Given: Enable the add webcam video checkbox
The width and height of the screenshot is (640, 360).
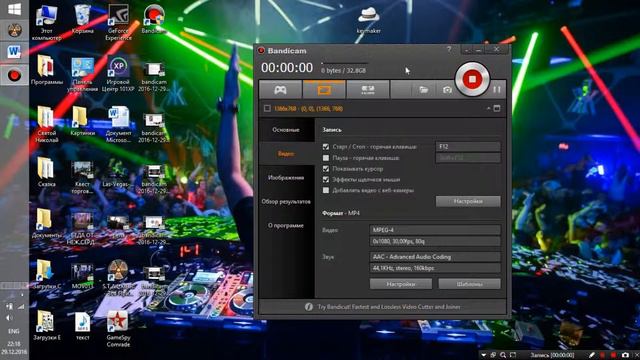Looking at the screenshot, I should [x=326, y=190].
